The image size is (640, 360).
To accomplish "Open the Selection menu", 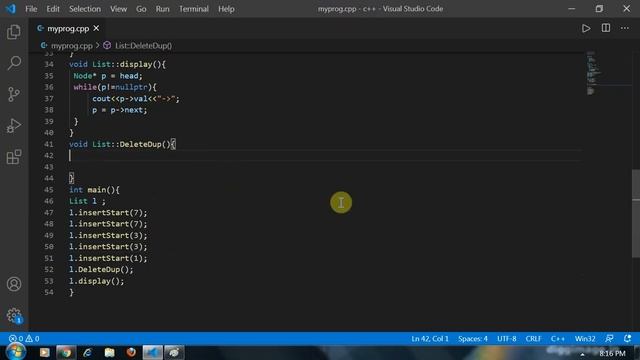I will click(x=84, y=9).
